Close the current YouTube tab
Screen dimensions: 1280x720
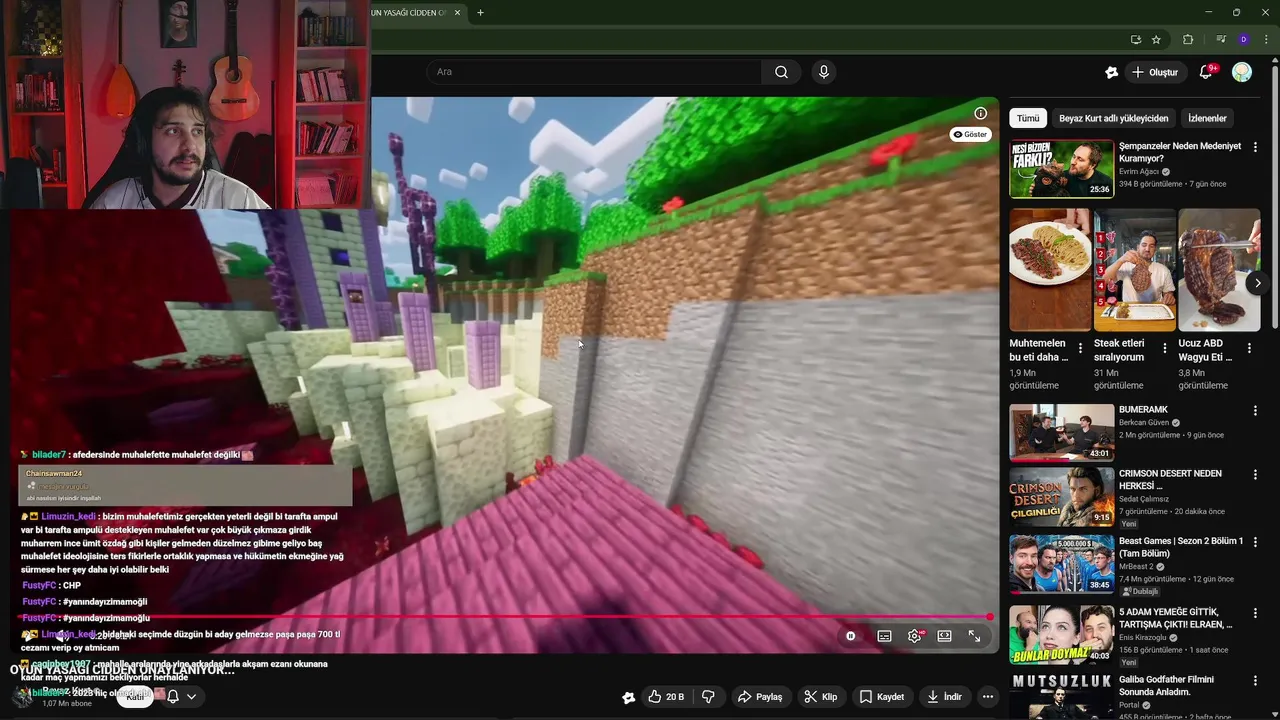(x=458, y=13)
